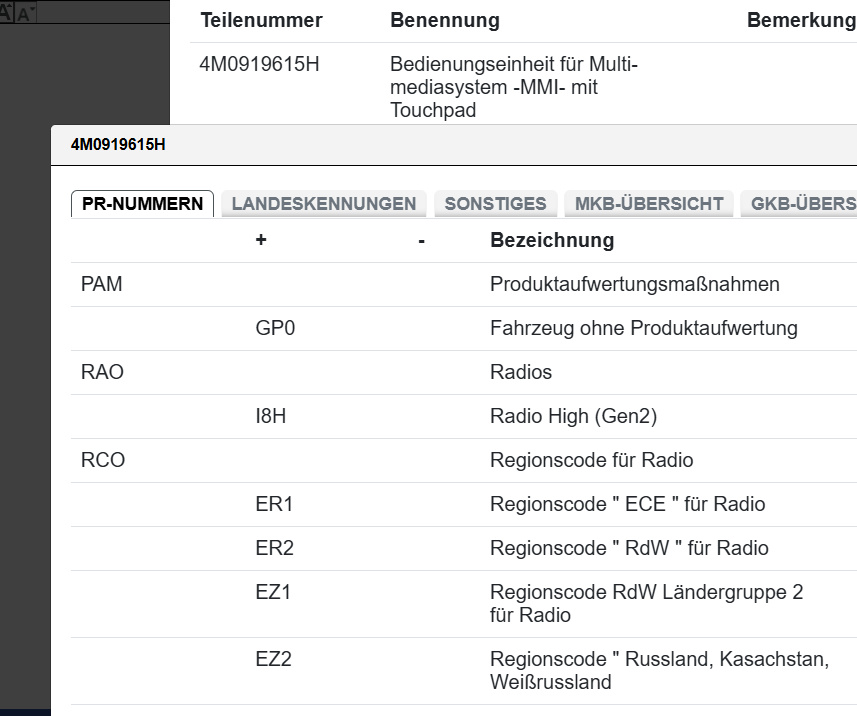Show the MKB-ÜBERSICHT tab
Image resolution: width=857 pixels, height=716 pixels.
click(649, 204)
